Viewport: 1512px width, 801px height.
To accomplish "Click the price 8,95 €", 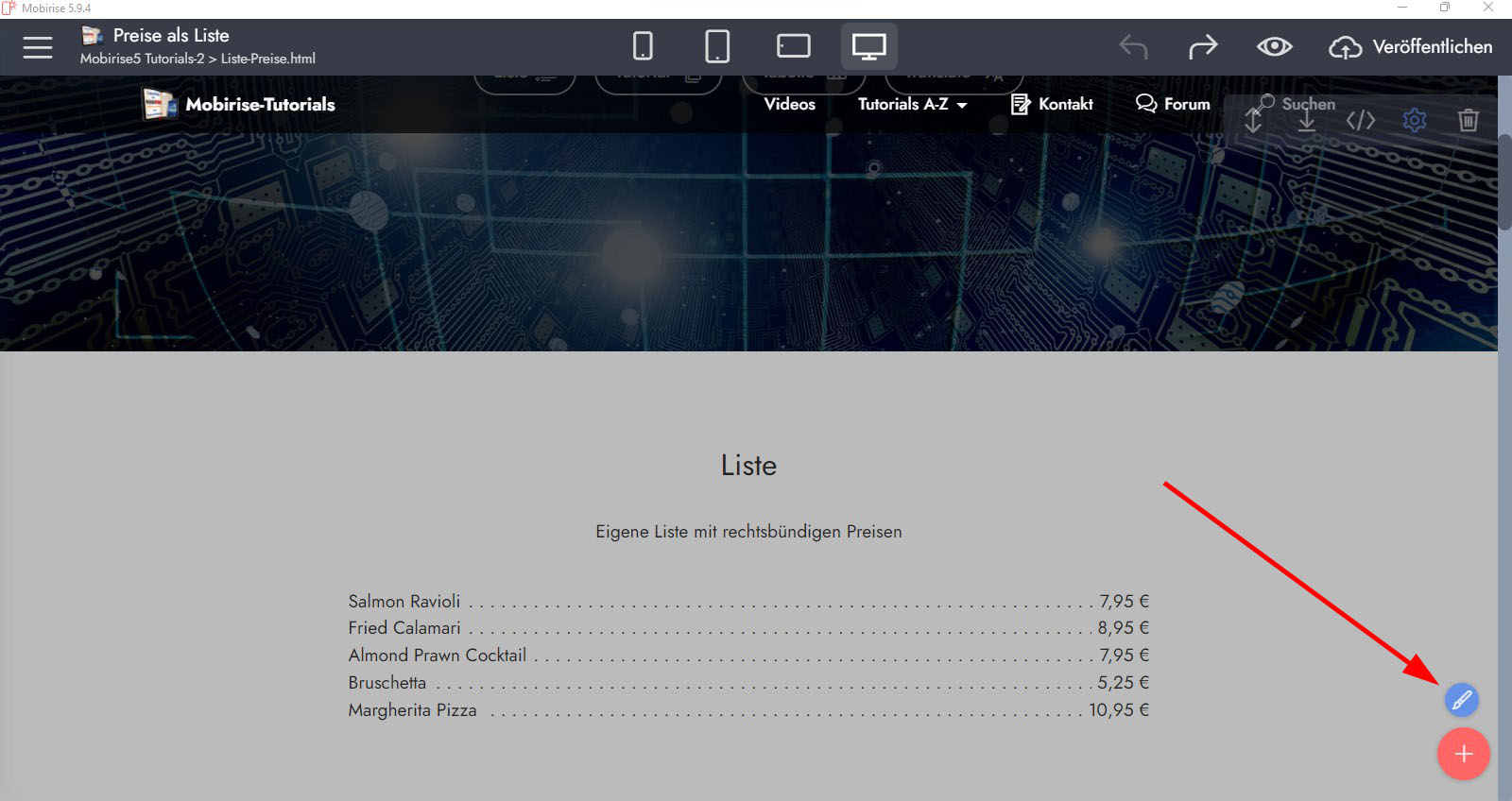I will point(1124,628).
